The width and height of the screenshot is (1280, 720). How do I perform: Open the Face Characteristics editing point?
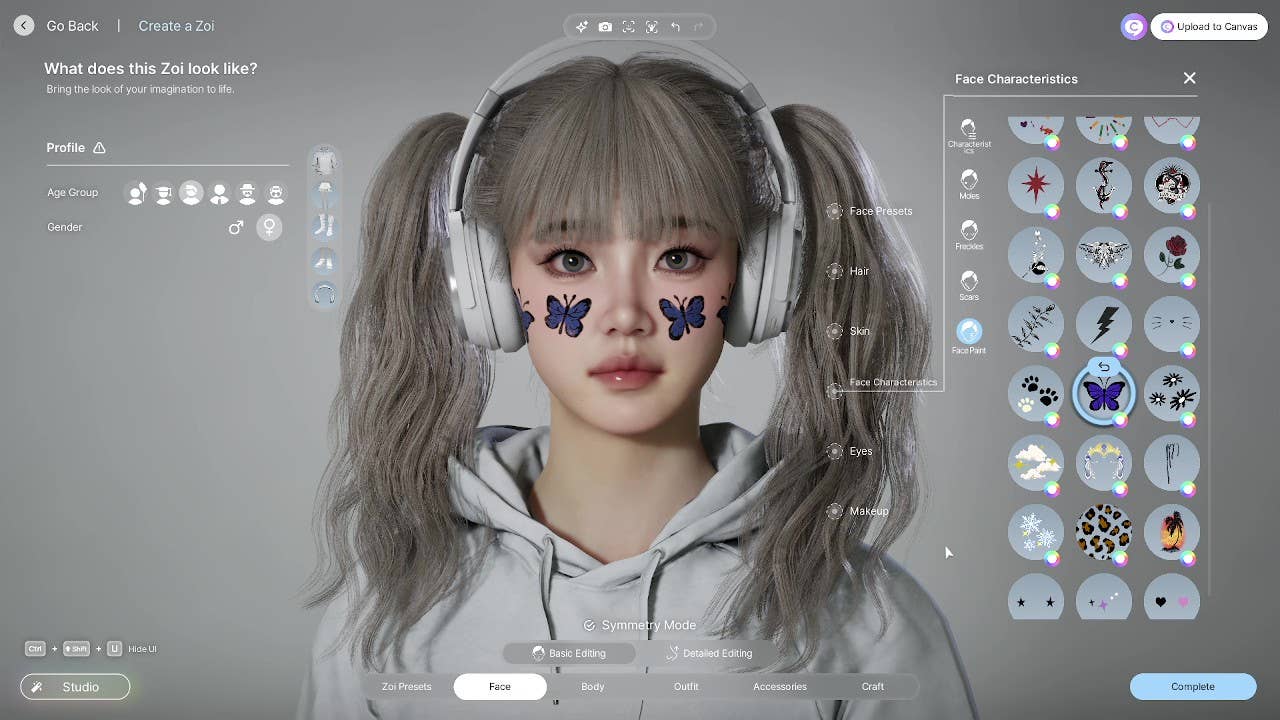(835, 391)
